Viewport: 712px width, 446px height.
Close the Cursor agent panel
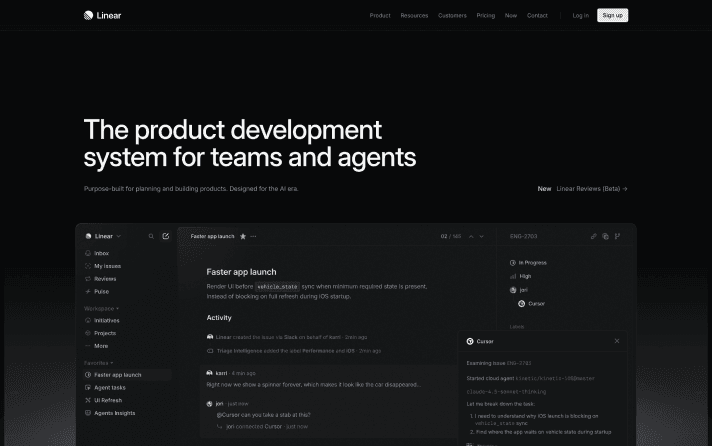click(617, 341)
